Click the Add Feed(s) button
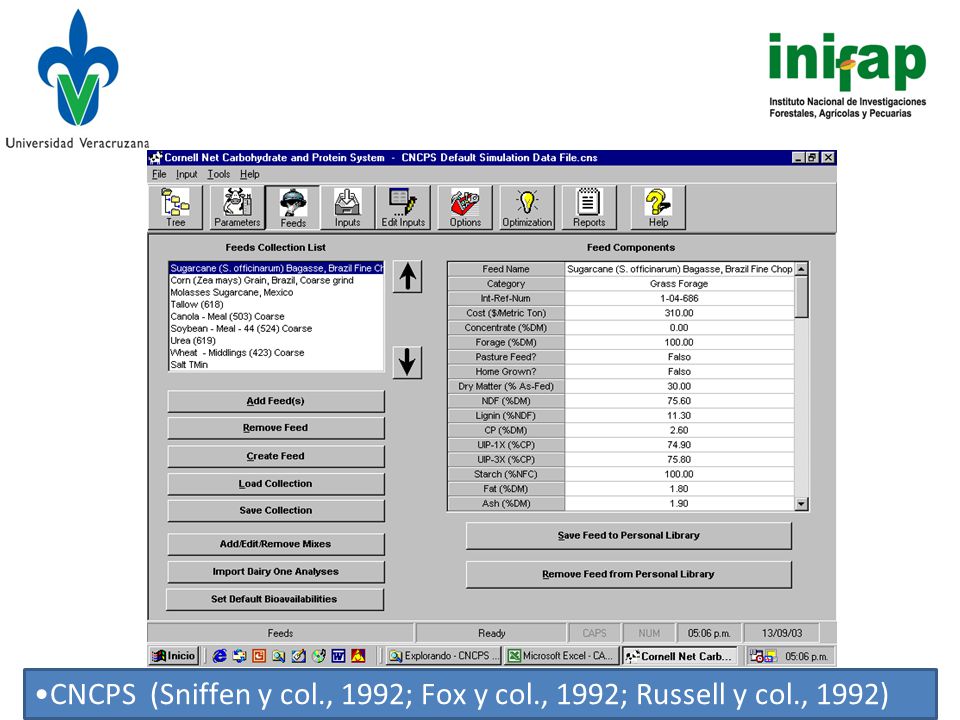 pos(276,401)
